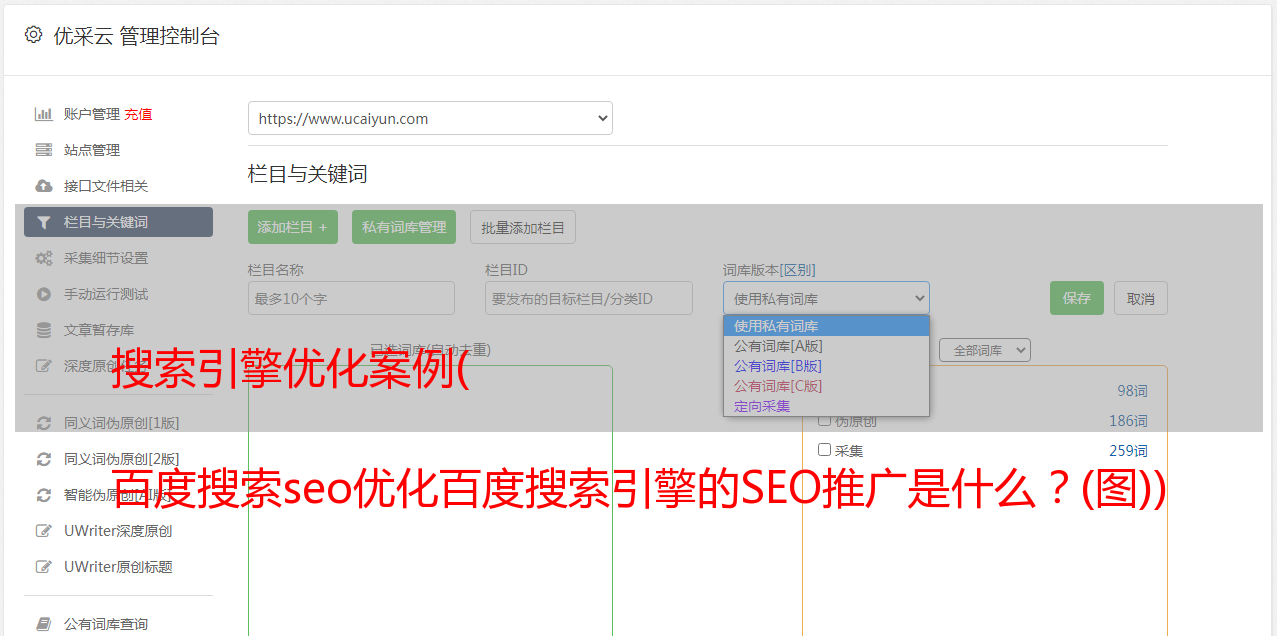Open 公有词库查询 entry
This screenshot has height=636, width=1277.
[x=106, y=624]
